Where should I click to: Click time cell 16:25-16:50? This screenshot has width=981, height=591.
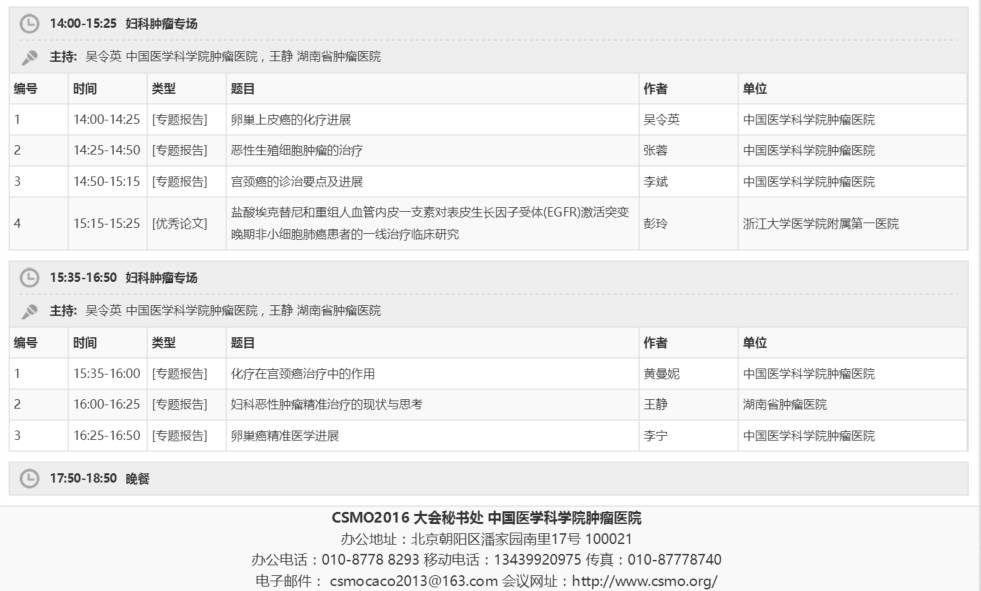coord(106,436)
